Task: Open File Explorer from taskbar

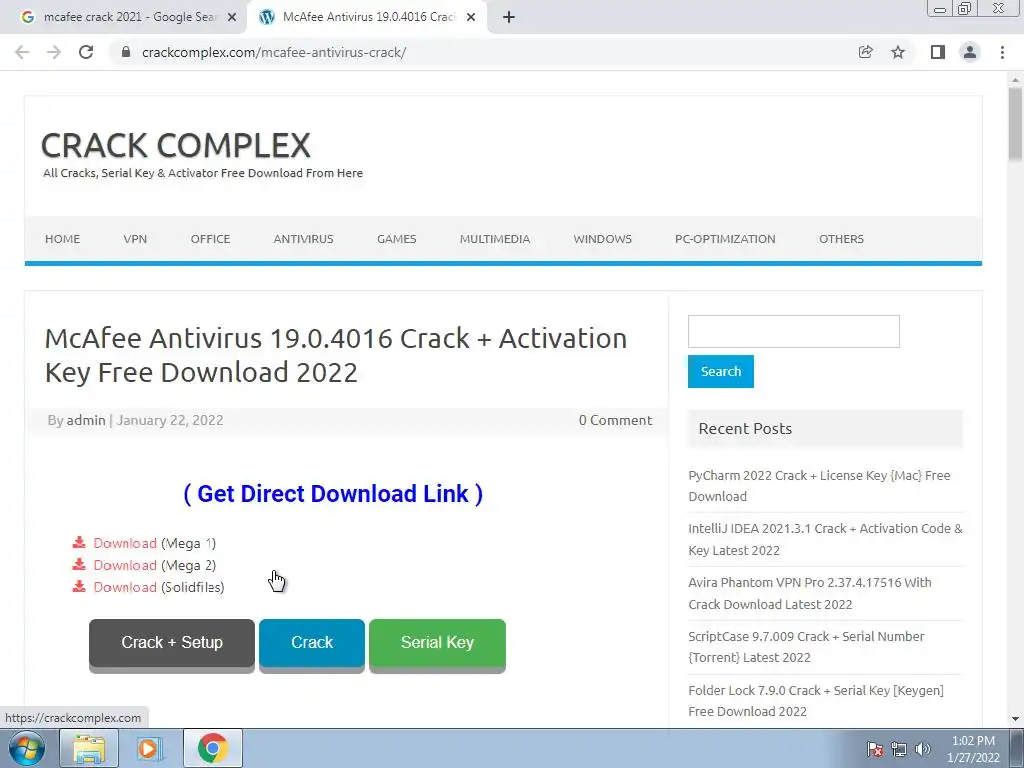Action: coord(89,748)
